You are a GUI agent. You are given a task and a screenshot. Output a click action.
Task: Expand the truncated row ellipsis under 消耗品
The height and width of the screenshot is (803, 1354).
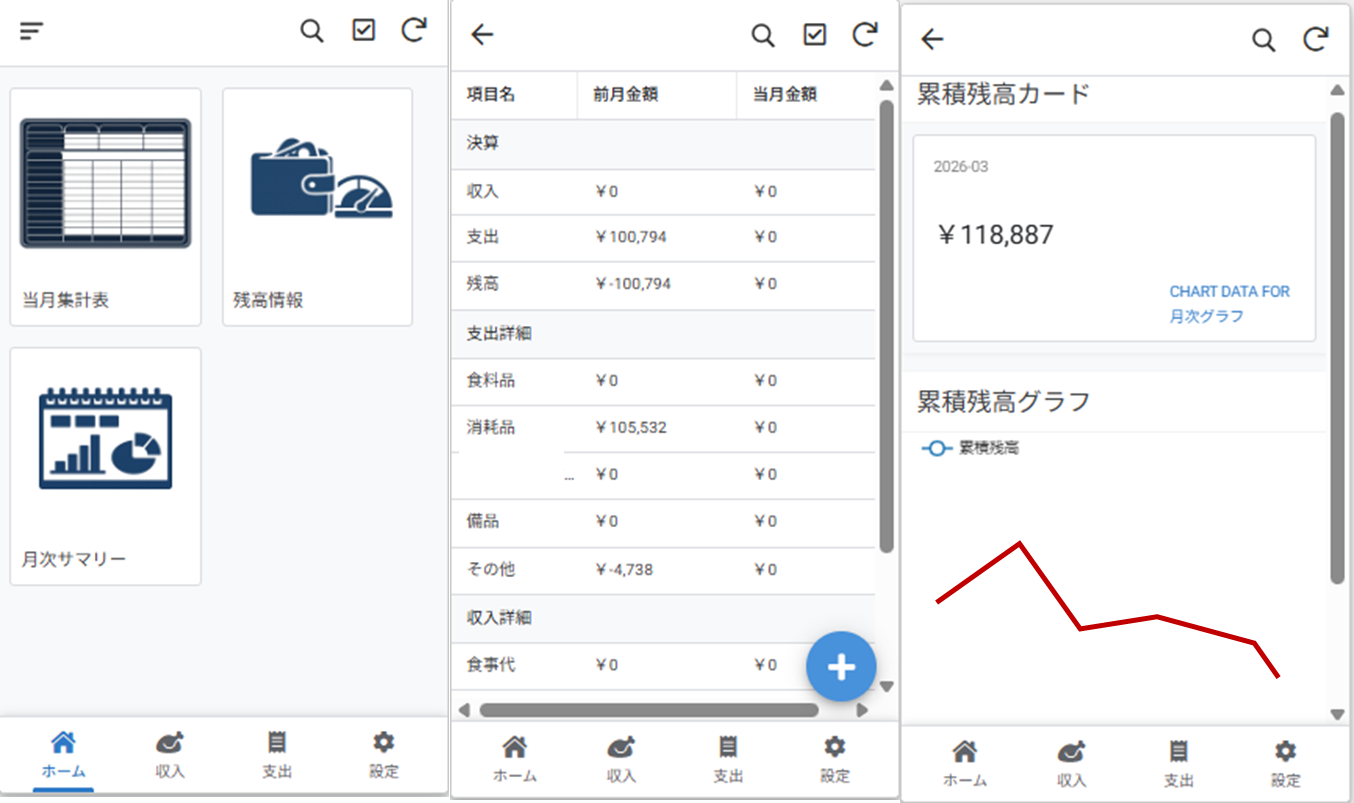tap(569, 477)
